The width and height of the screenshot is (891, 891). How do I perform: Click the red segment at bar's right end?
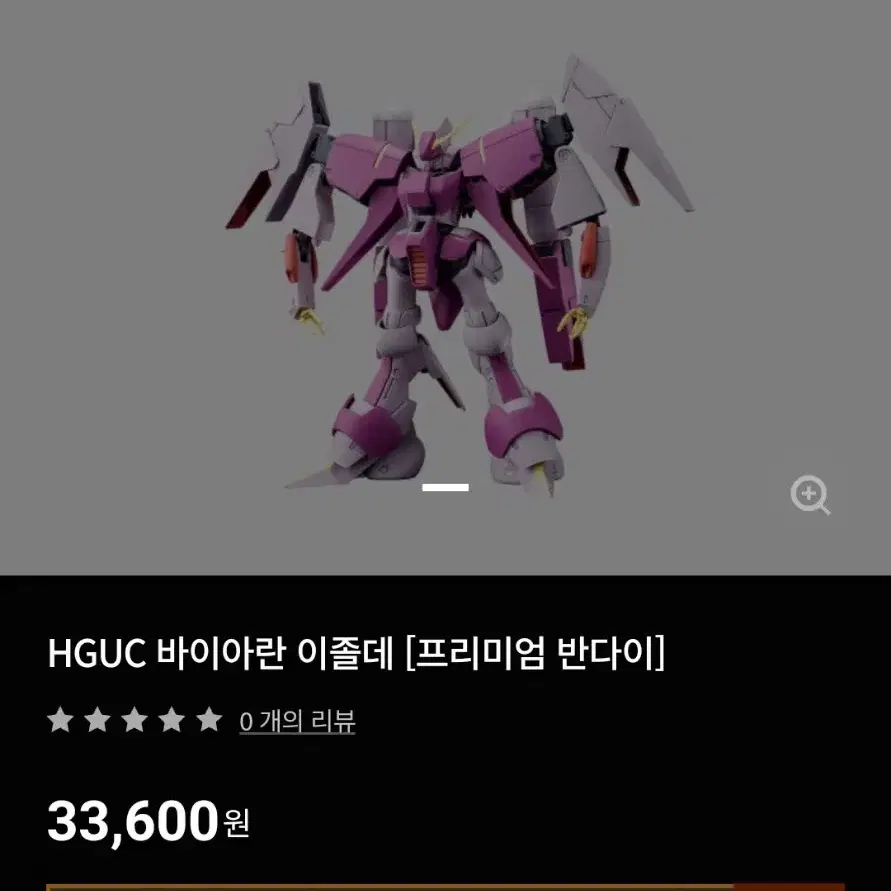789,887
